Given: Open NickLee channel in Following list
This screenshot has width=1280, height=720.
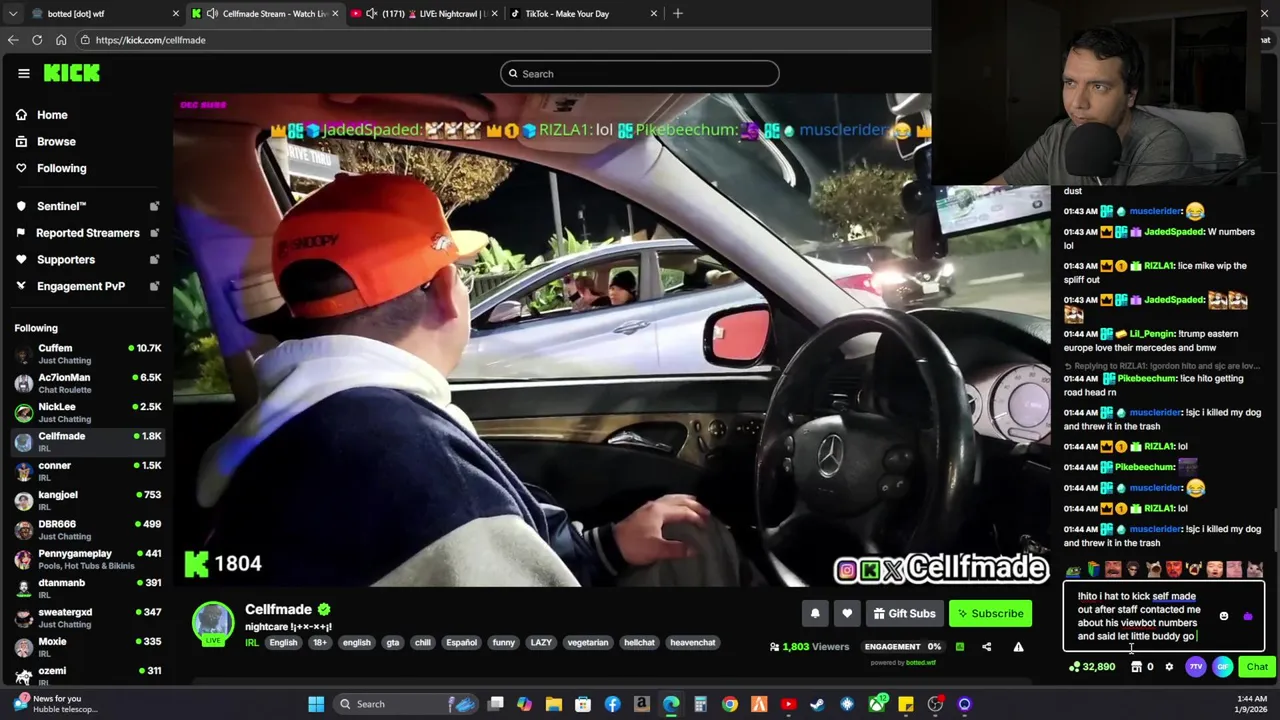Looking at the screenshot, I should (x=88, y=412).
